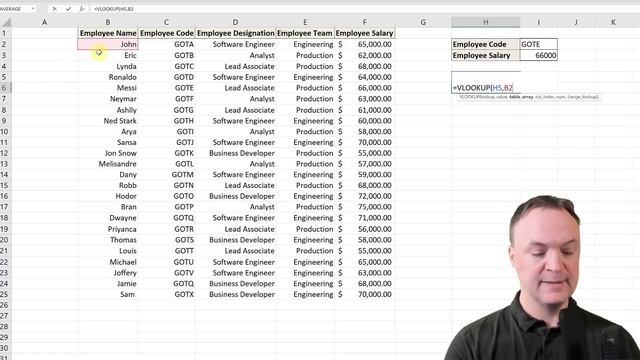Select row 25 header
Image resolution: width=640 pixels, height=360 pixels.
(x=5, y=294)
